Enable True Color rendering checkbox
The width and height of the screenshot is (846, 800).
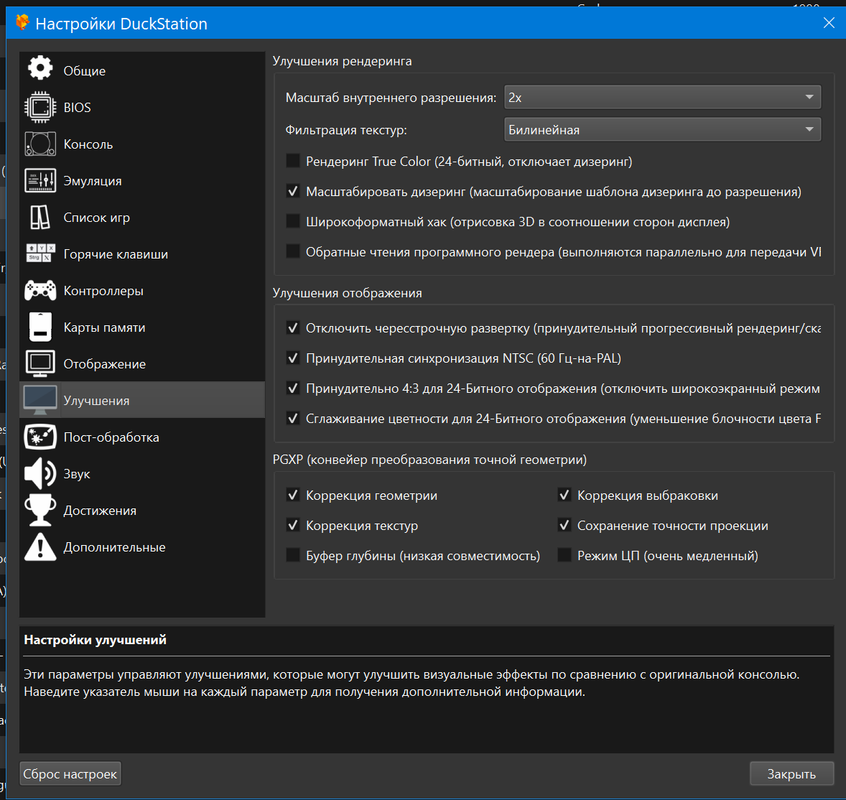[293, 161]
